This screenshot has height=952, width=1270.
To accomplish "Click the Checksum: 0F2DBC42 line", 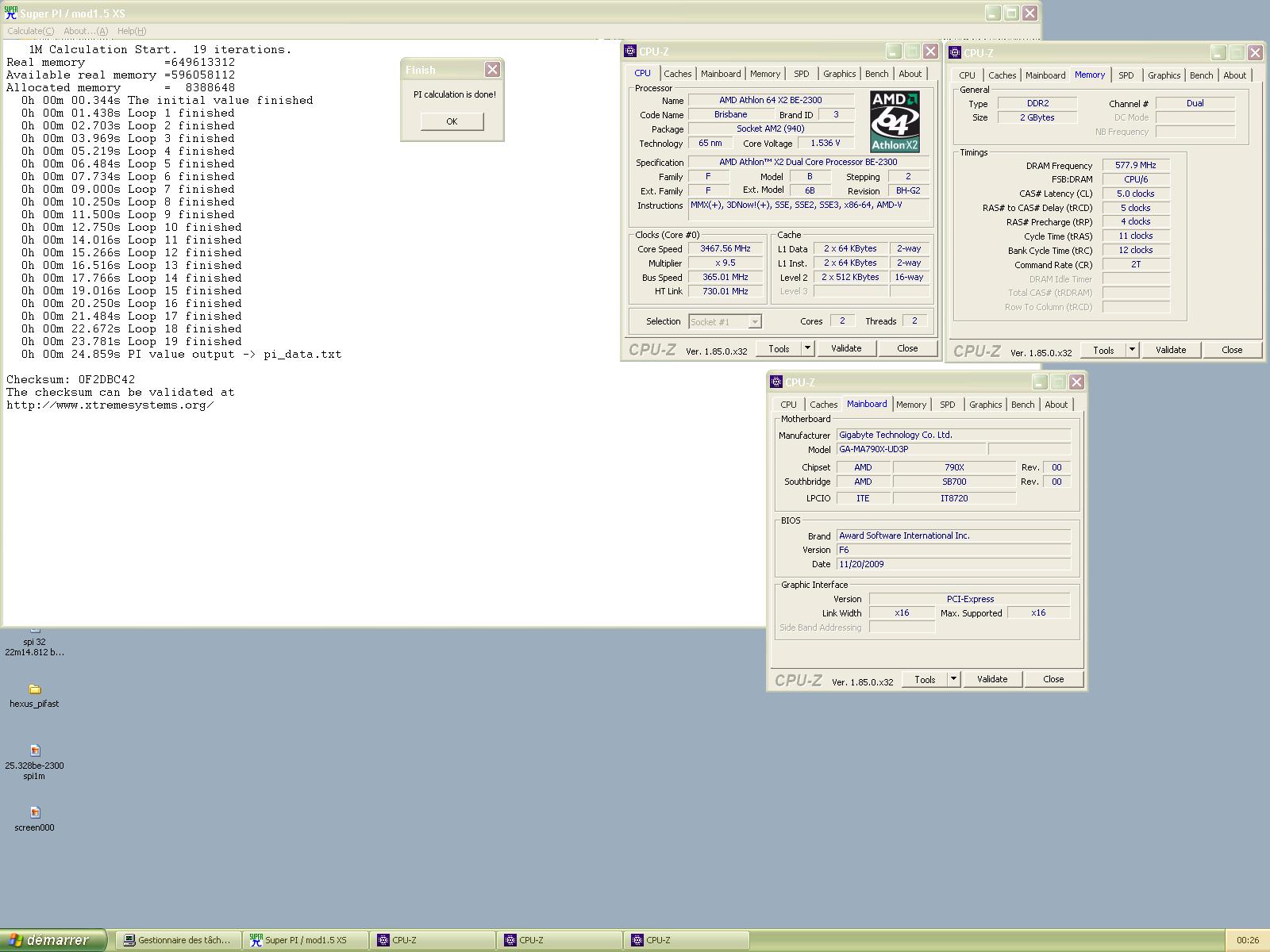I will pyautogui.click(x=71, y=379).
